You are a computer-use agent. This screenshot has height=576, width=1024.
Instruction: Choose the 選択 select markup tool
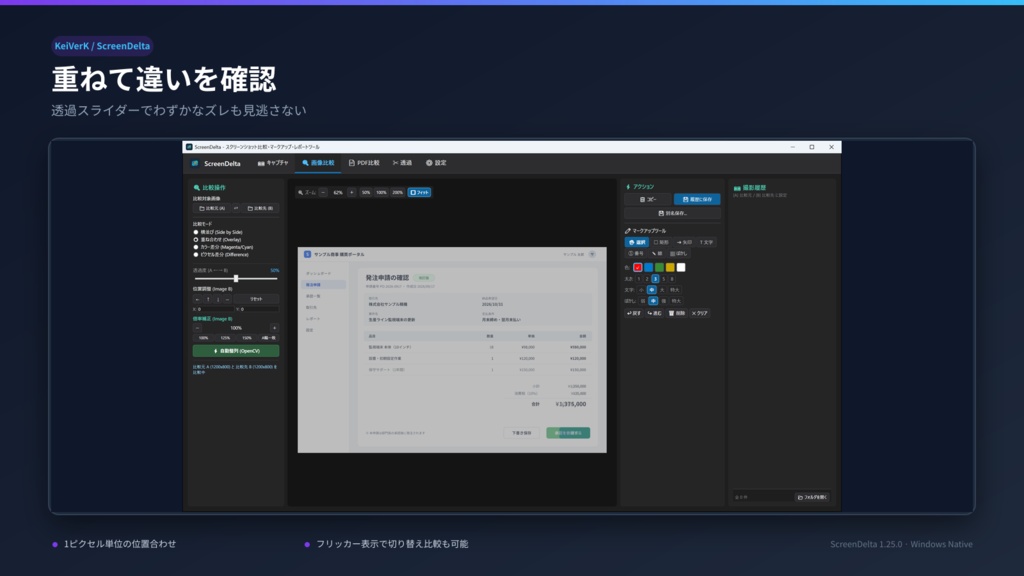point(637,242)
